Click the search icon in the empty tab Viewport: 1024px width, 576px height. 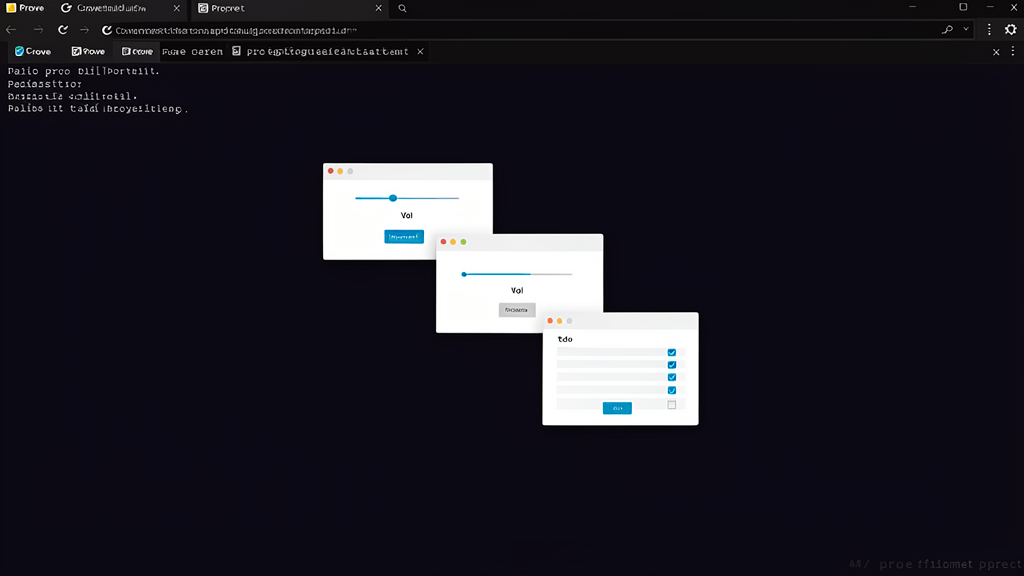401,8
